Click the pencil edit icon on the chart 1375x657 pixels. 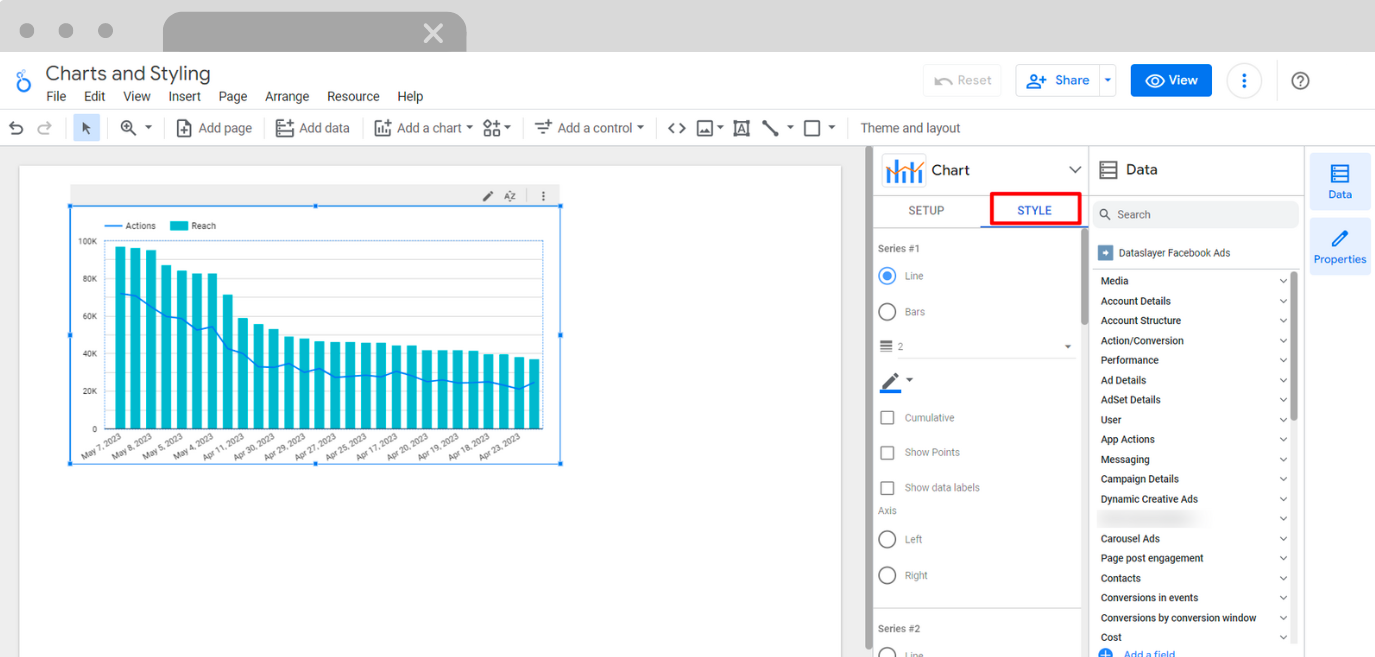pyautogui.click(x=487, y=195)
